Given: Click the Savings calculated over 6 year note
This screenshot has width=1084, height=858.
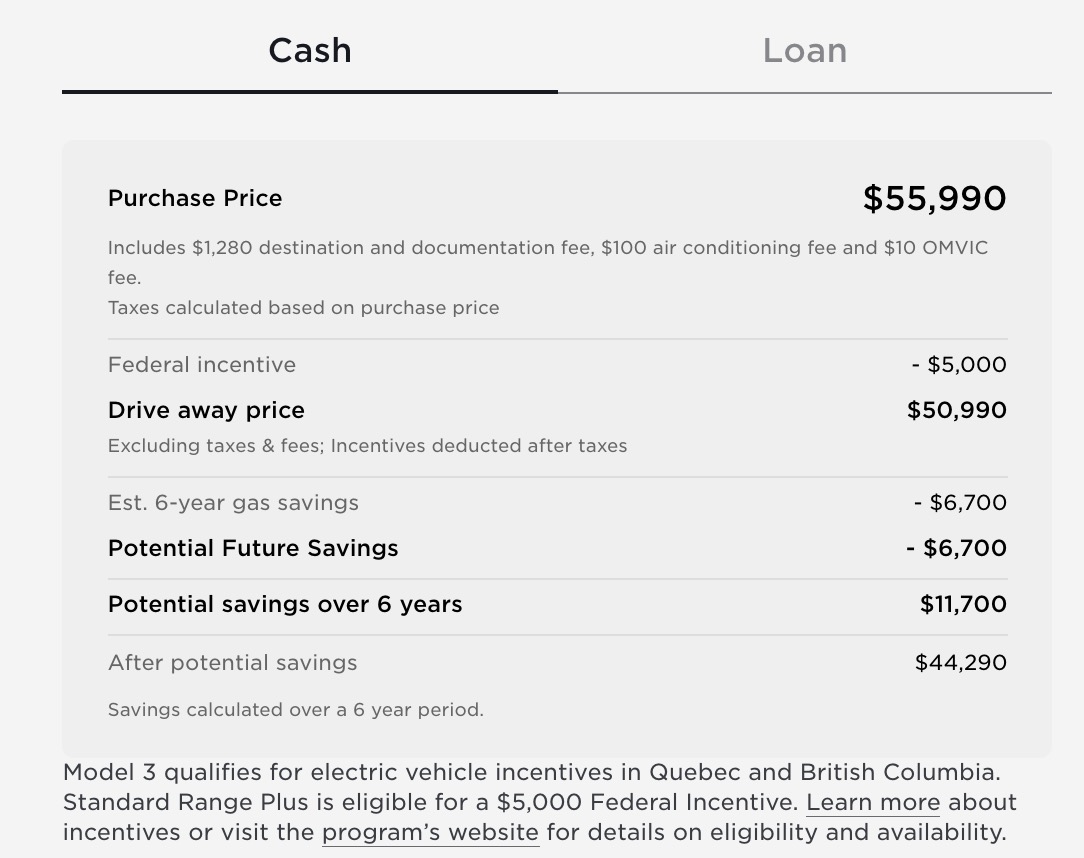Looking at the screenshot, I should point(295,710).
